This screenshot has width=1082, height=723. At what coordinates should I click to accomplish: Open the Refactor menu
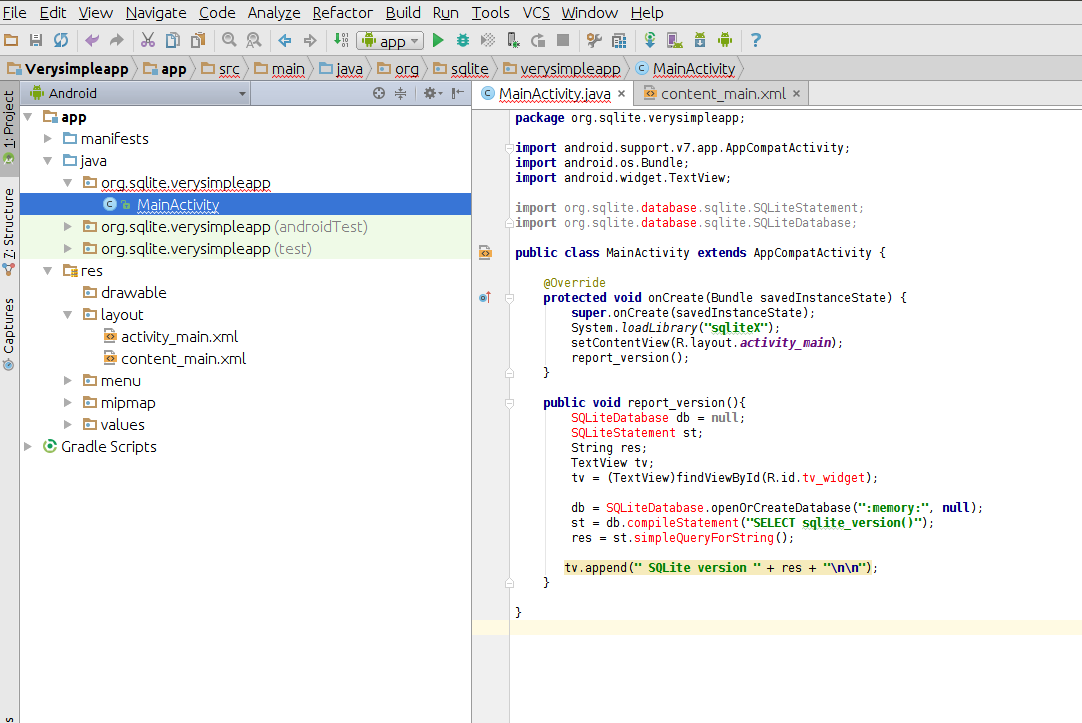(342, 13)
